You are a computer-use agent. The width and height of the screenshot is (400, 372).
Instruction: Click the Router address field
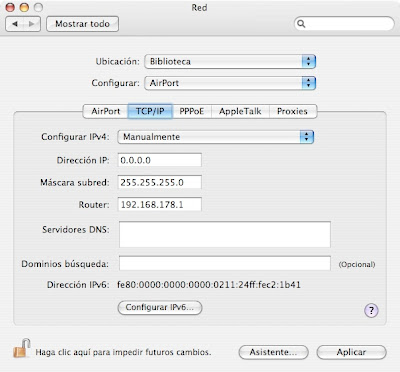pyautogui.click(x=160, y=204)
